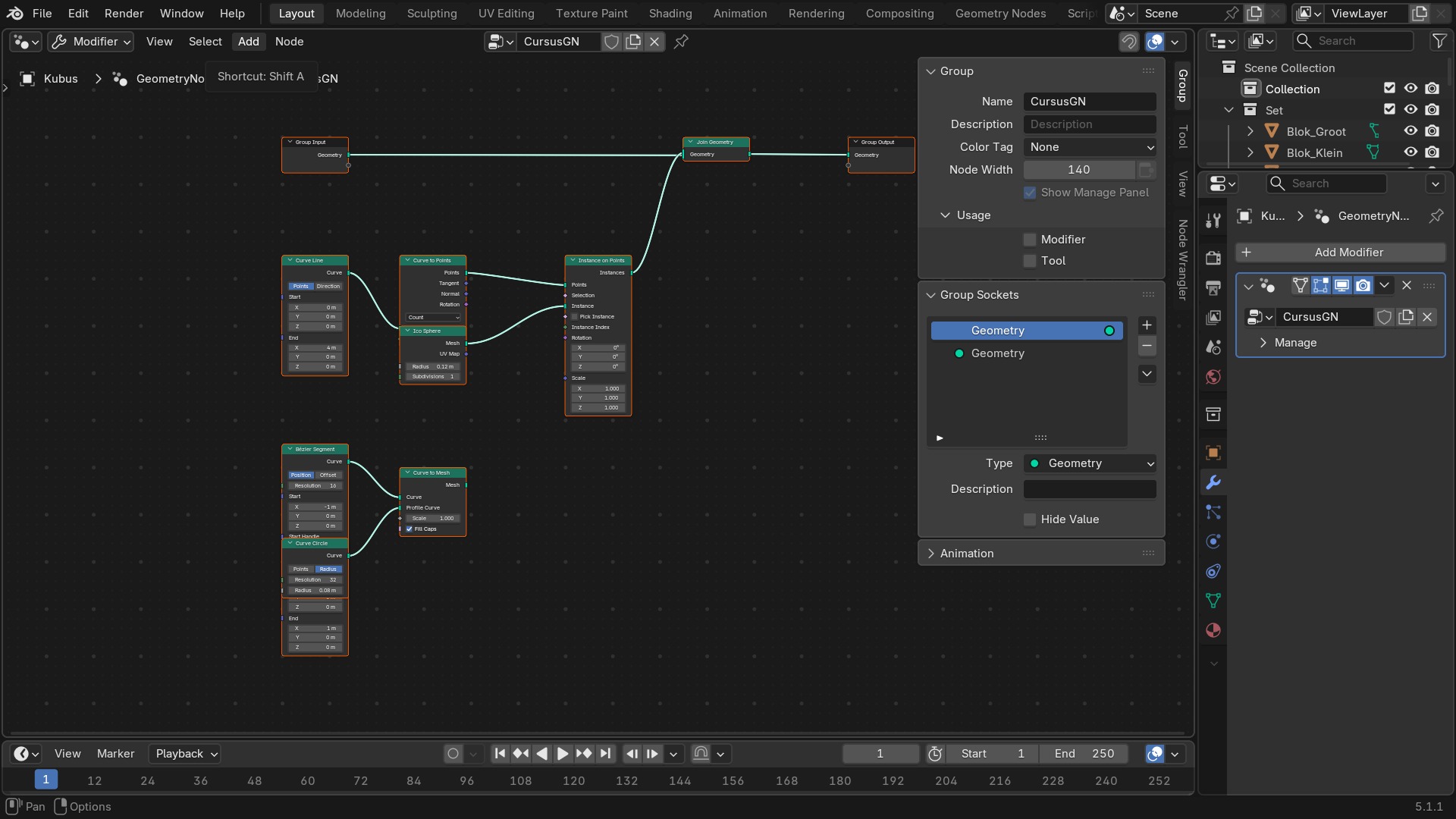
Task: Open the Output properties tab icon
Action: pos(1213,287)
